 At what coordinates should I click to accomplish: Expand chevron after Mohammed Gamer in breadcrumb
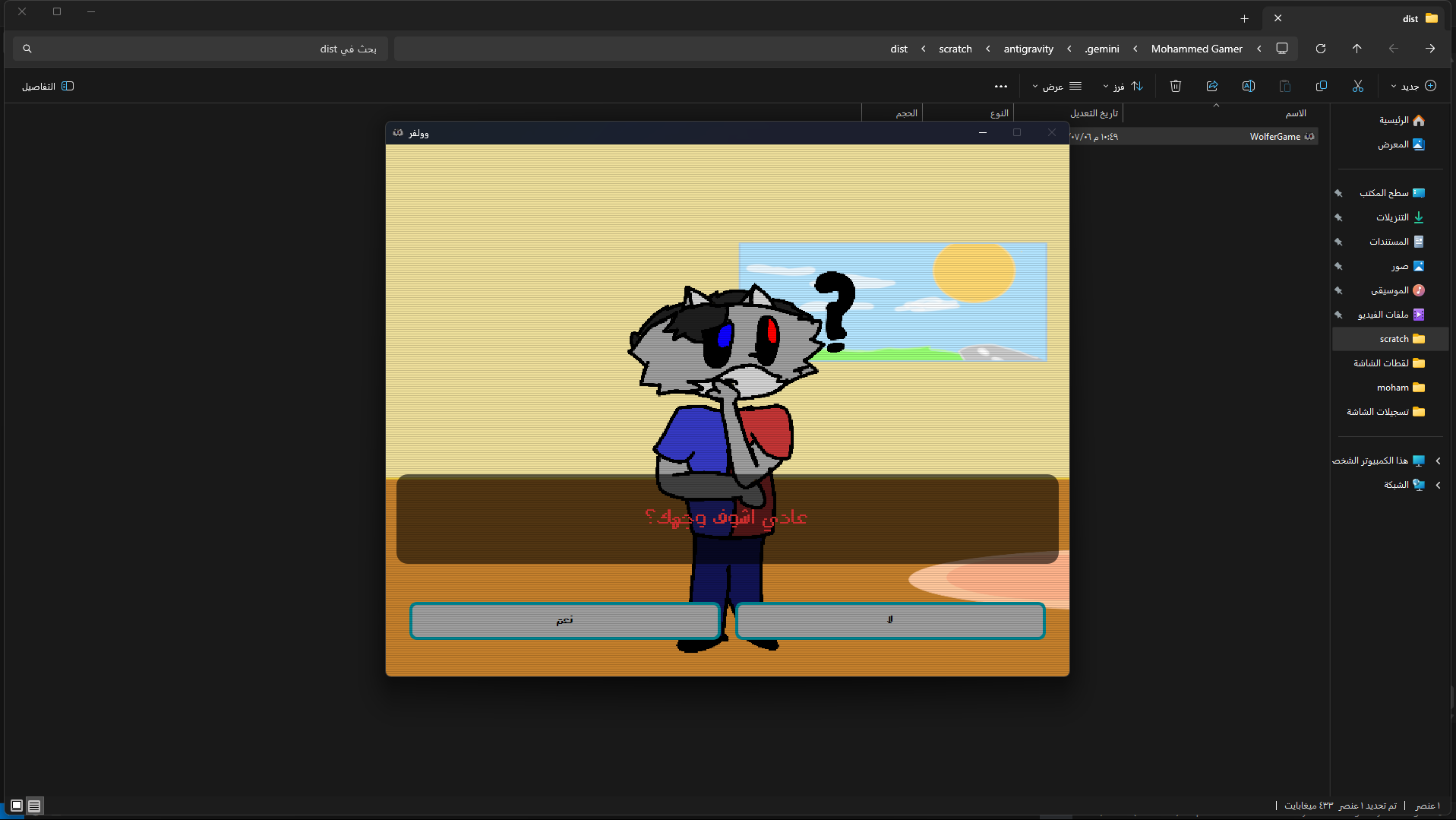1135,49
